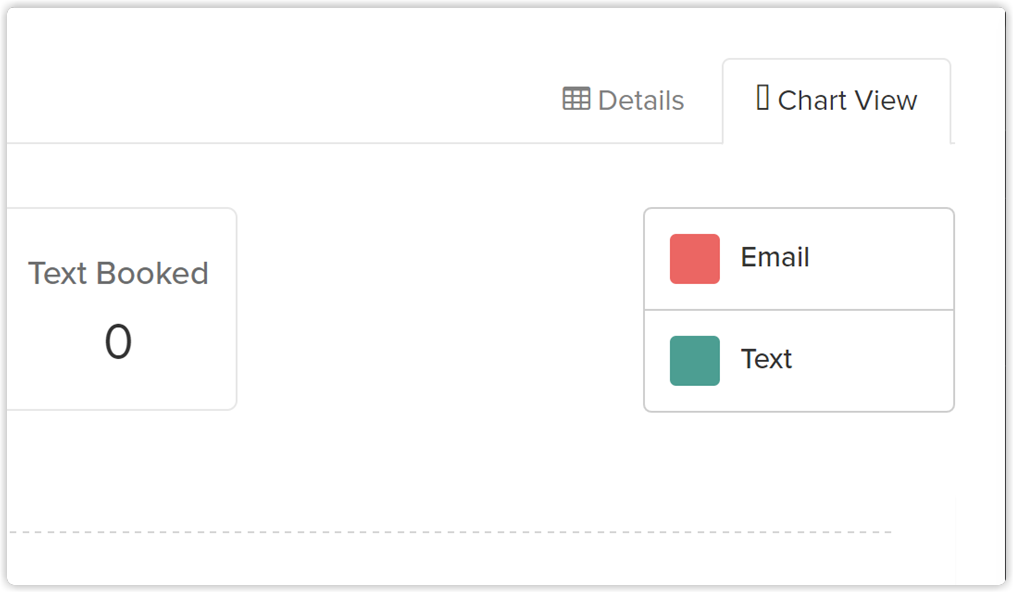Screen dimensions: 1014x593
Task: Click empty space in the Text legend row
Action: 873,360
